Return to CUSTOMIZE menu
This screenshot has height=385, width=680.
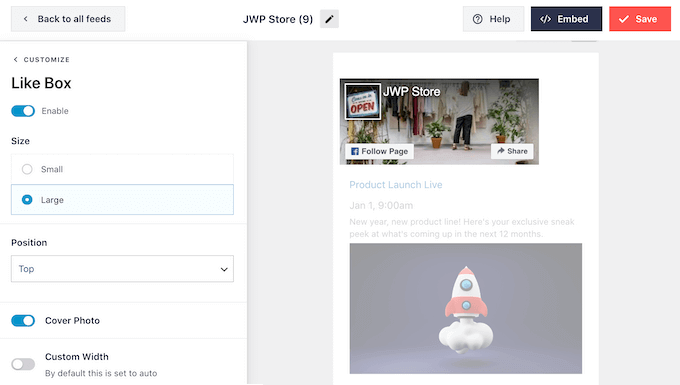pyautogui.click(x=42, y=59)
